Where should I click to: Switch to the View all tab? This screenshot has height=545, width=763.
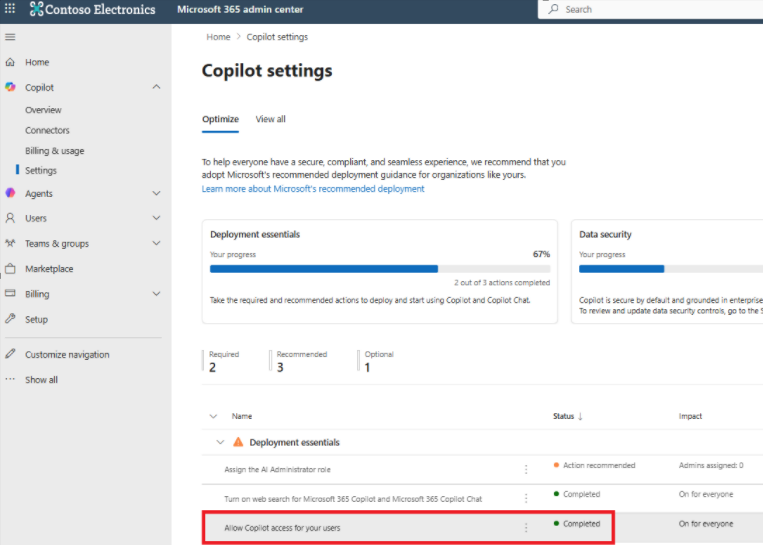(271, 119)
